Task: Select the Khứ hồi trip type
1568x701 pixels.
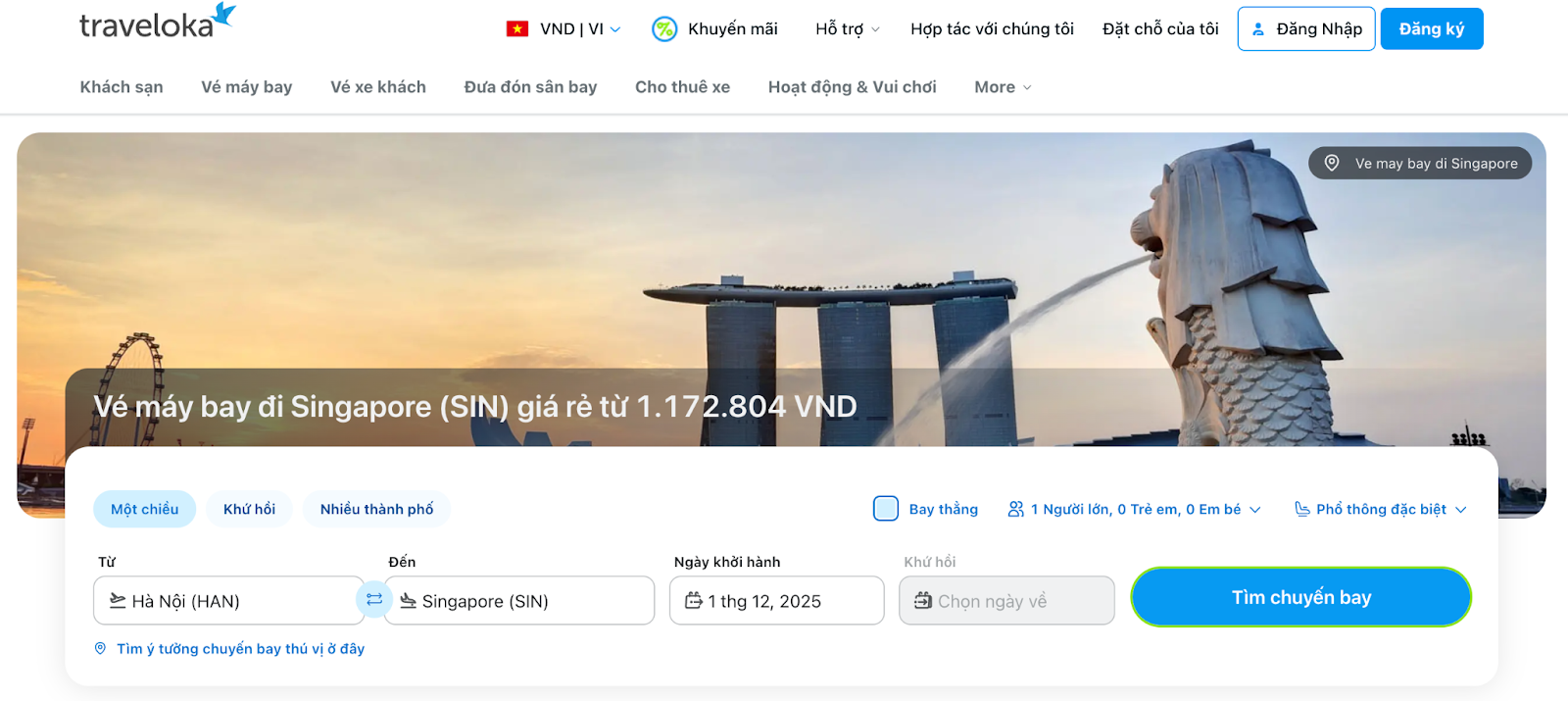Action: [x=249, y=509]
